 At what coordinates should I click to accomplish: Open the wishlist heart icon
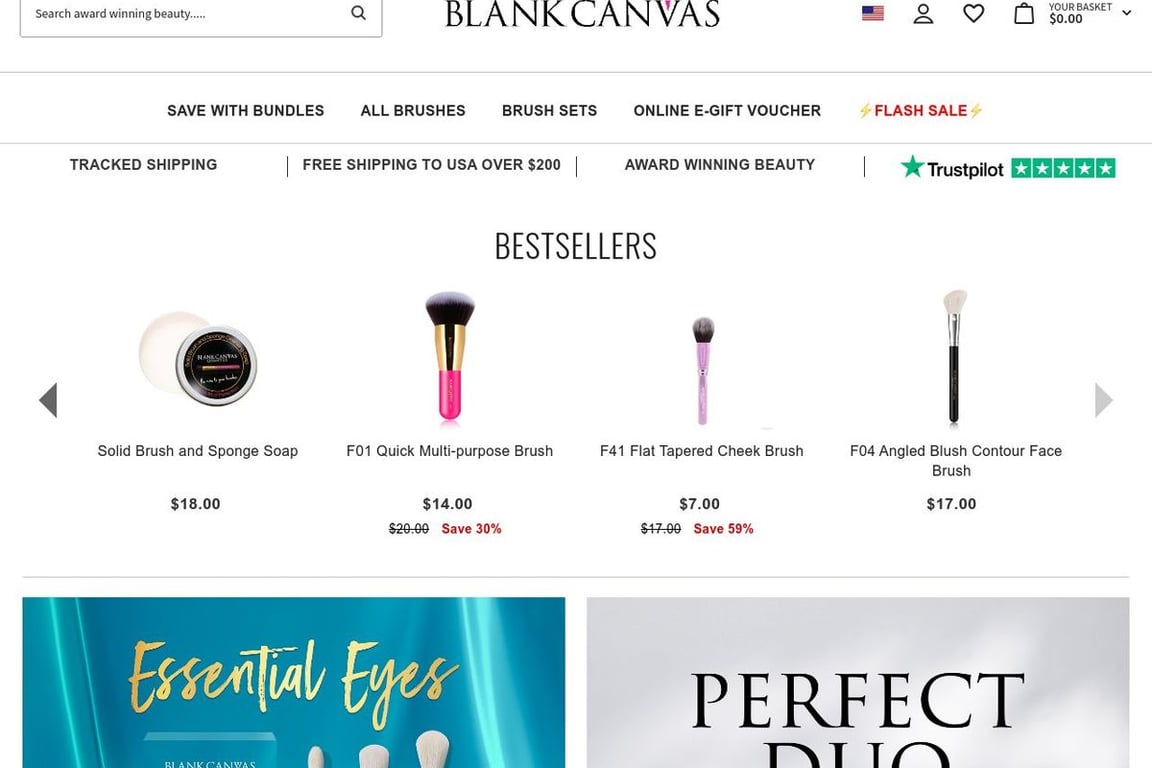pyautogui.click(x=973, y=14)
